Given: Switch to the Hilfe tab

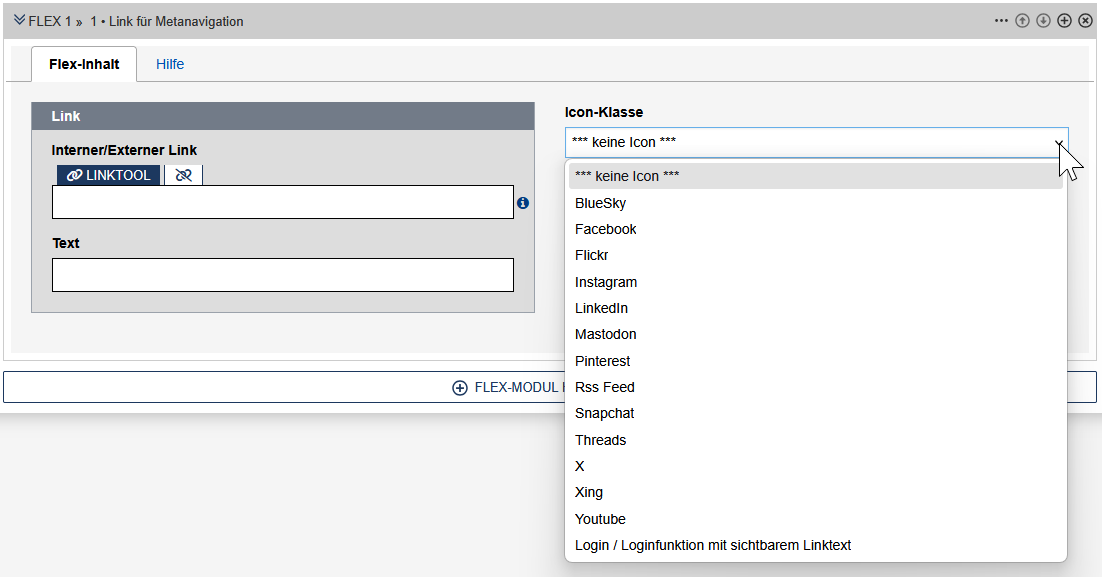Looking at the screenshot, I should tap(170, 64).
